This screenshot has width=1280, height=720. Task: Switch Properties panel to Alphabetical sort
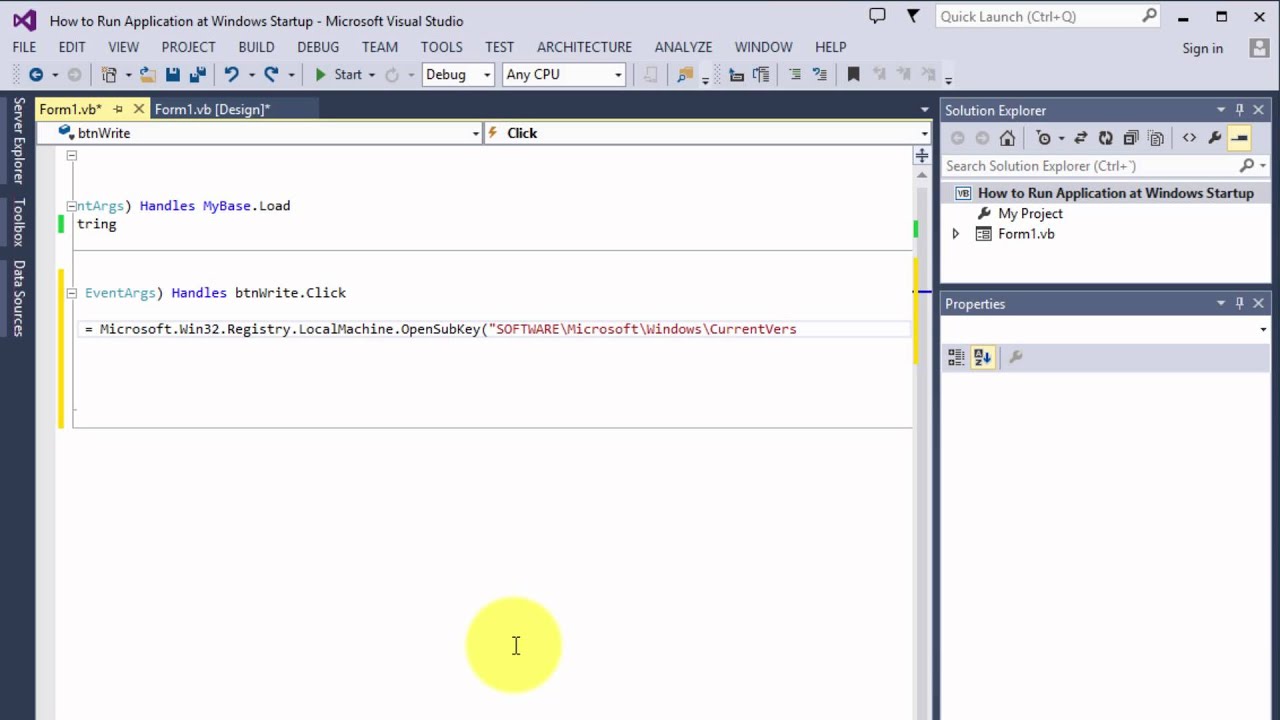982,357
